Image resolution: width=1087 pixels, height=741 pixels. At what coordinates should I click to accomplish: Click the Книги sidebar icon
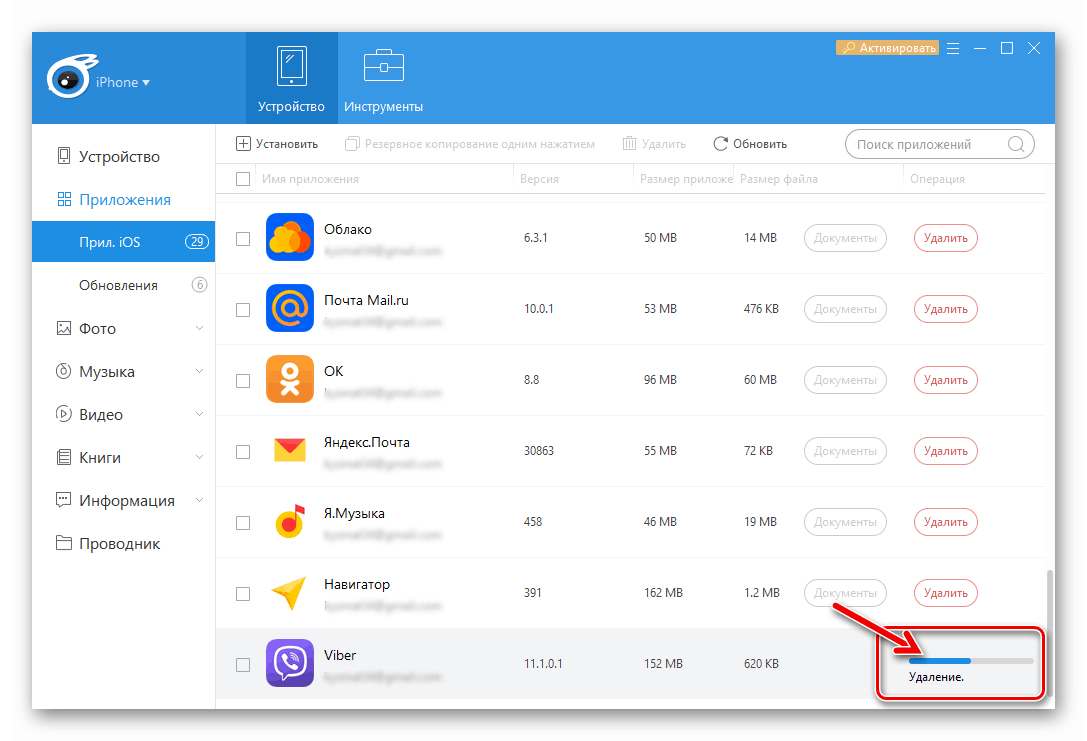[x=64, y=457]
